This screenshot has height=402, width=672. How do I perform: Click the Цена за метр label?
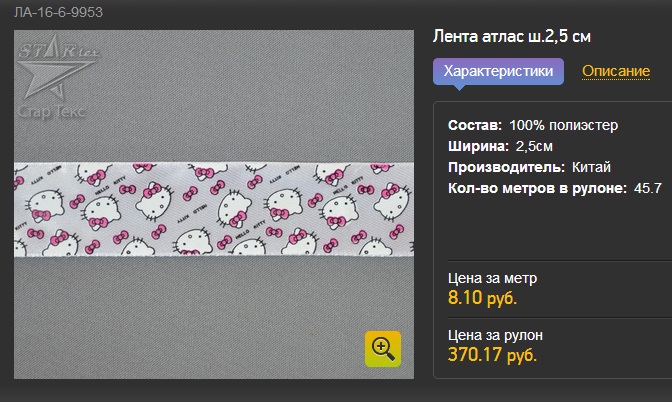click(492, 279)
